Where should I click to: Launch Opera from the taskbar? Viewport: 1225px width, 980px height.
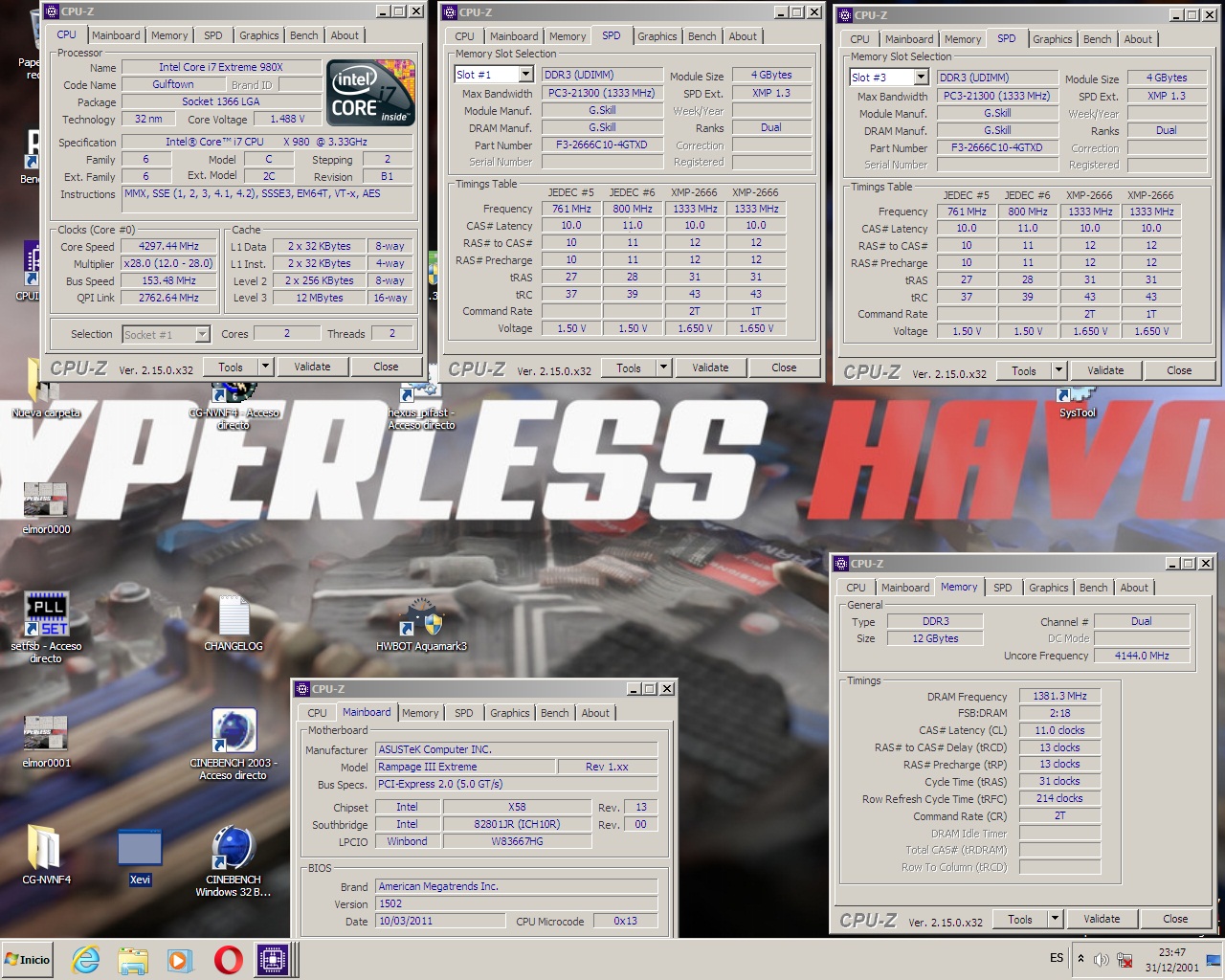point(228,960)
